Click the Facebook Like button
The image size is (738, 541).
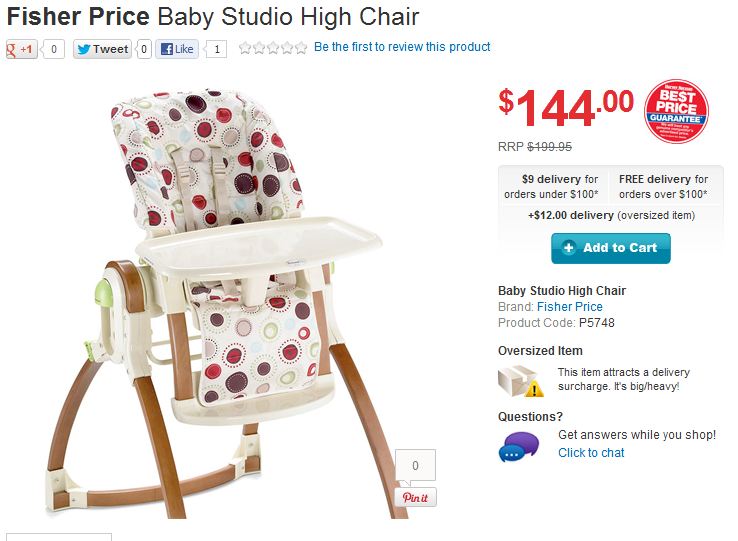(178, 49)
